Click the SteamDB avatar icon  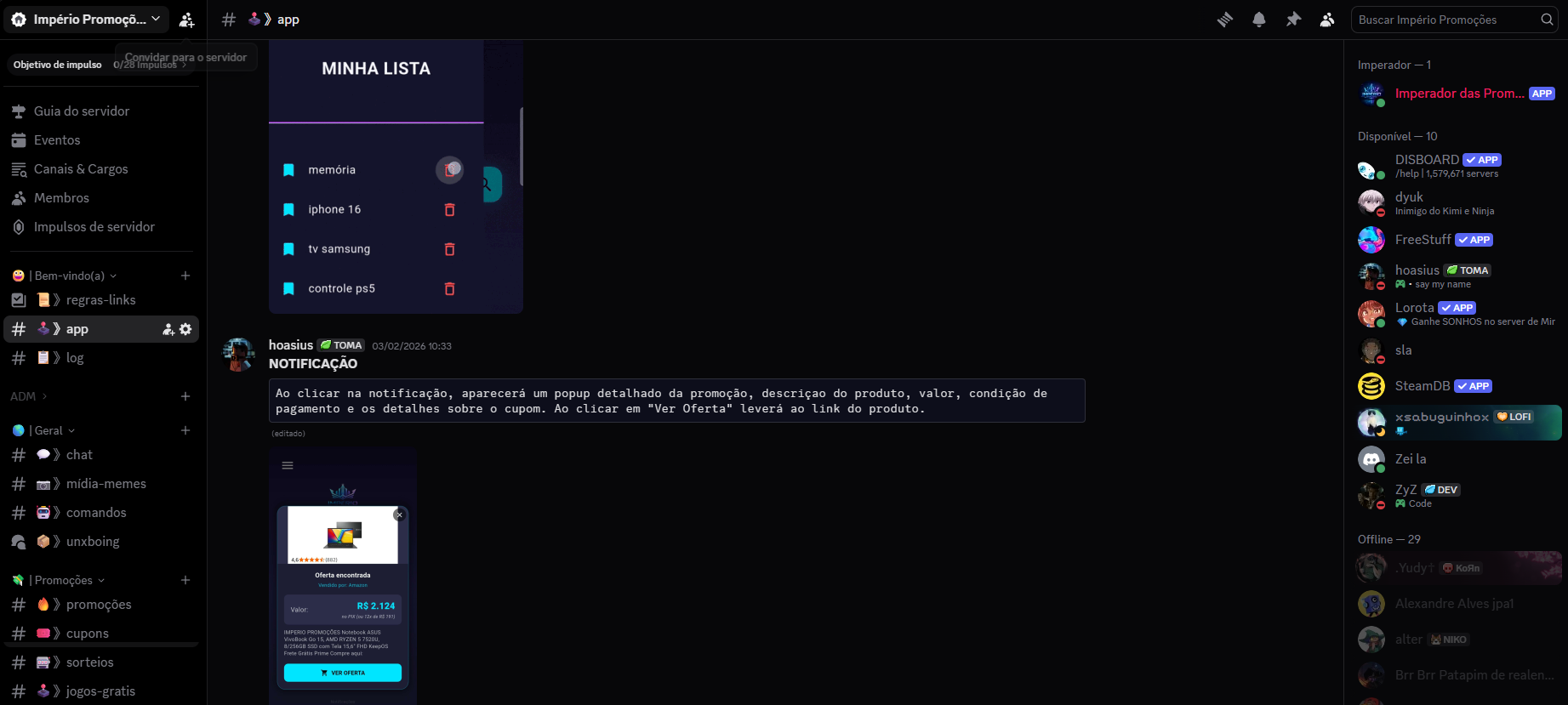coord(1371,386)
